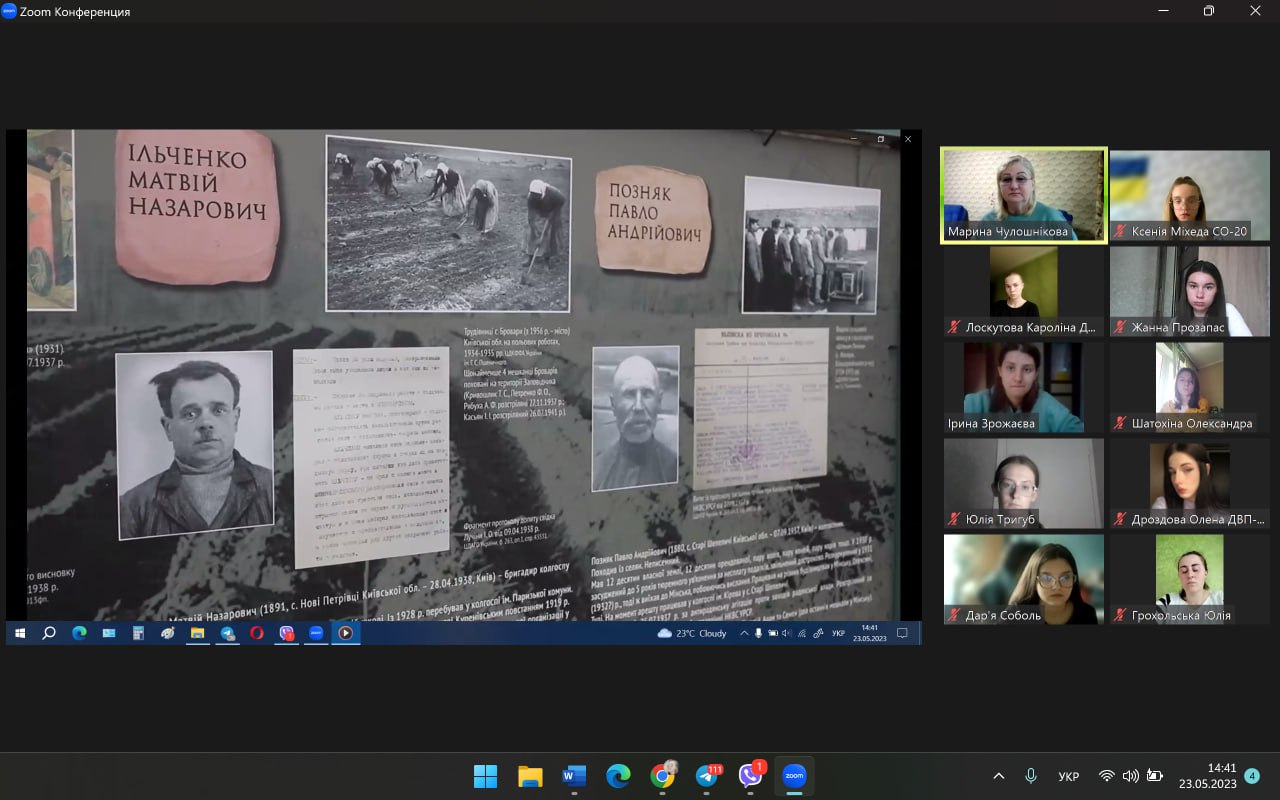
Task: Open Viber with 1 unread notification
Action: pos(750,776)
